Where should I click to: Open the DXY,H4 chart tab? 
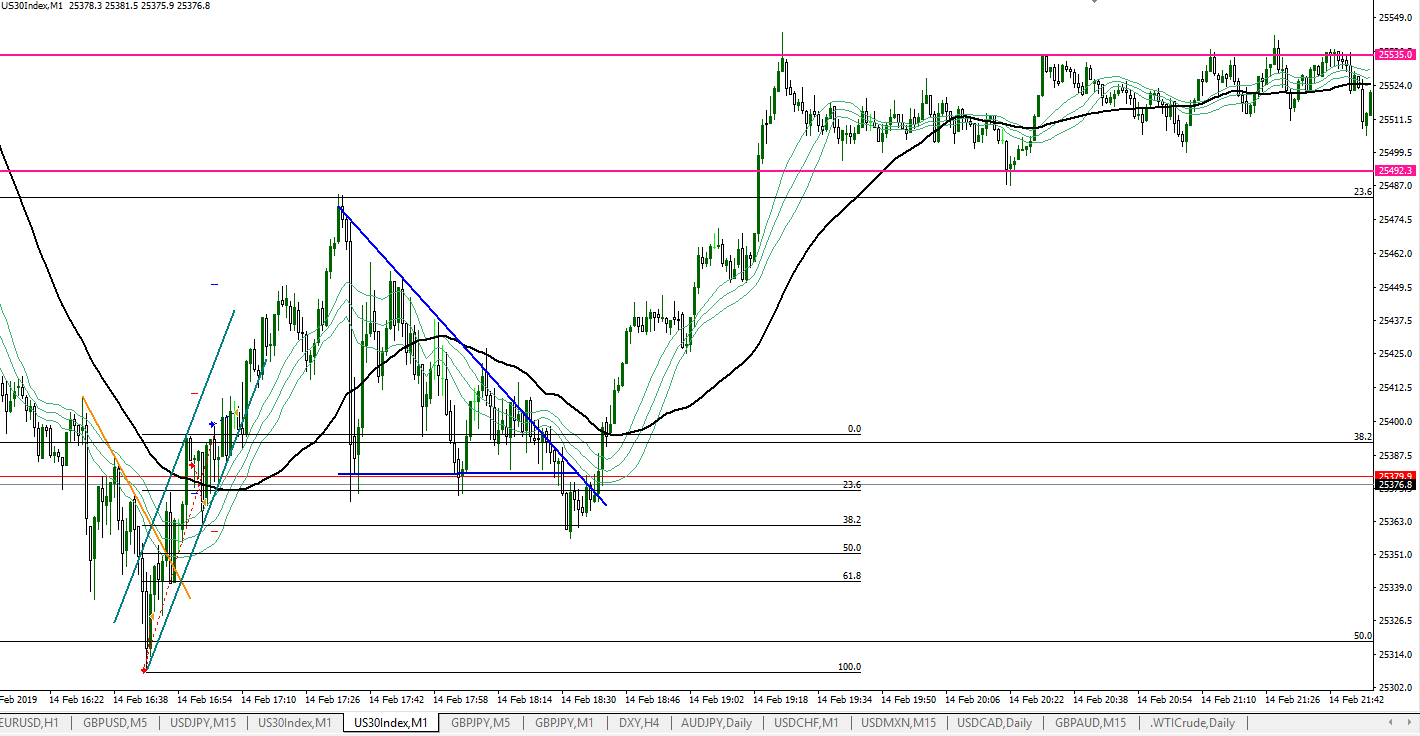click(x=638, y=723)
